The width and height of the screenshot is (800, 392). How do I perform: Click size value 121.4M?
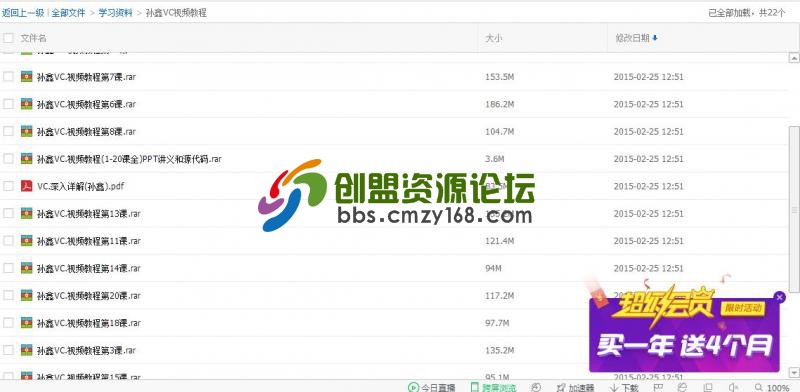[x=499, y=241]
